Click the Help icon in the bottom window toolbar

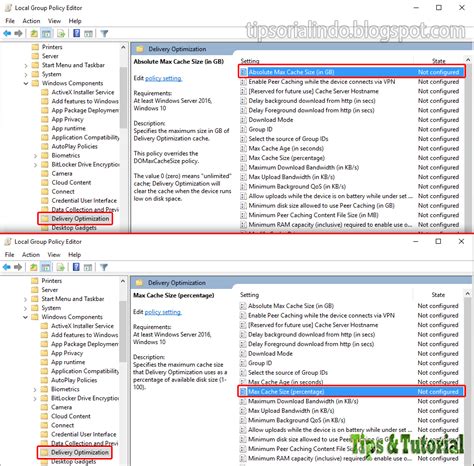pyautogui.click(x=76, y=267)
